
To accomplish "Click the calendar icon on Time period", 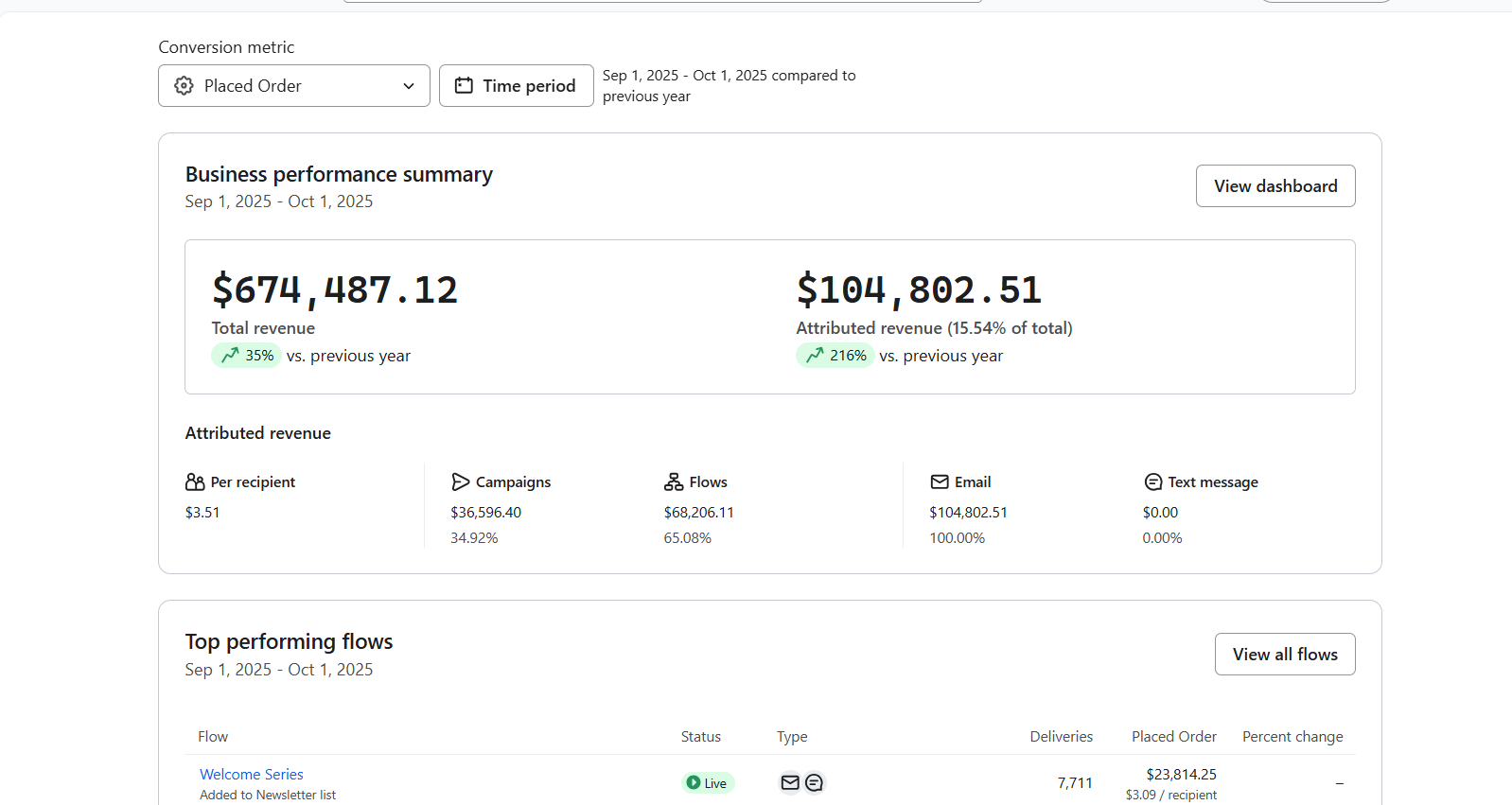I will 464,86.
